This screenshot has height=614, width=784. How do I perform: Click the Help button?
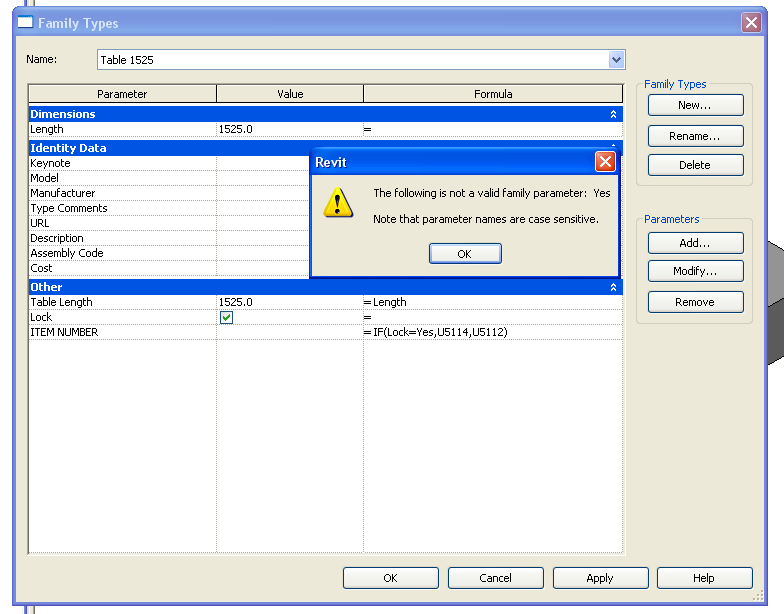click(x=704, y=578)
